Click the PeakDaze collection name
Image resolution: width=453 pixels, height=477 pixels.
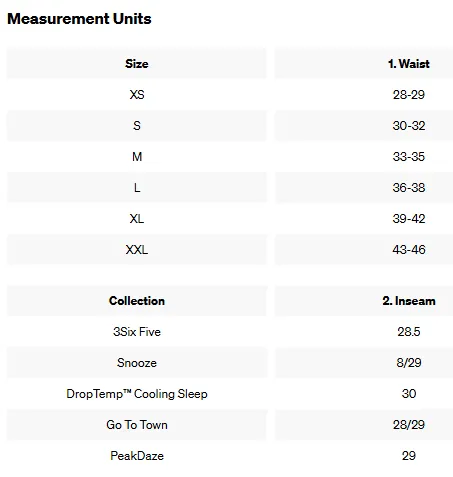(x=137, y=456)
